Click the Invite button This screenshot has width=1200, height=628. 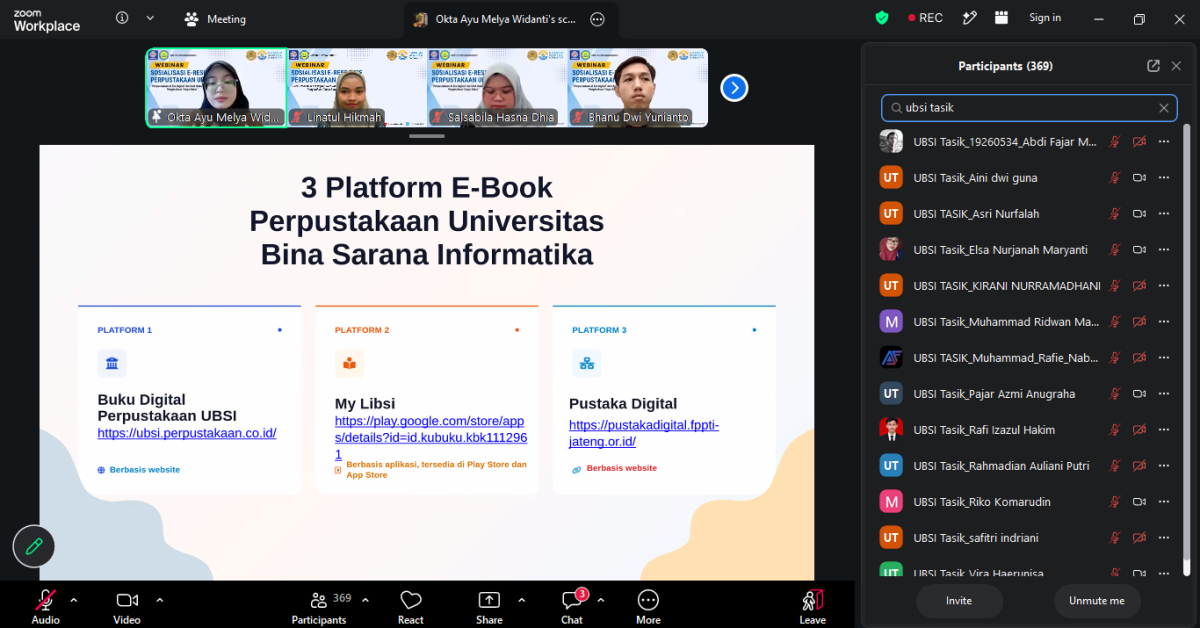pyautogui.click(x=959, y=601)
